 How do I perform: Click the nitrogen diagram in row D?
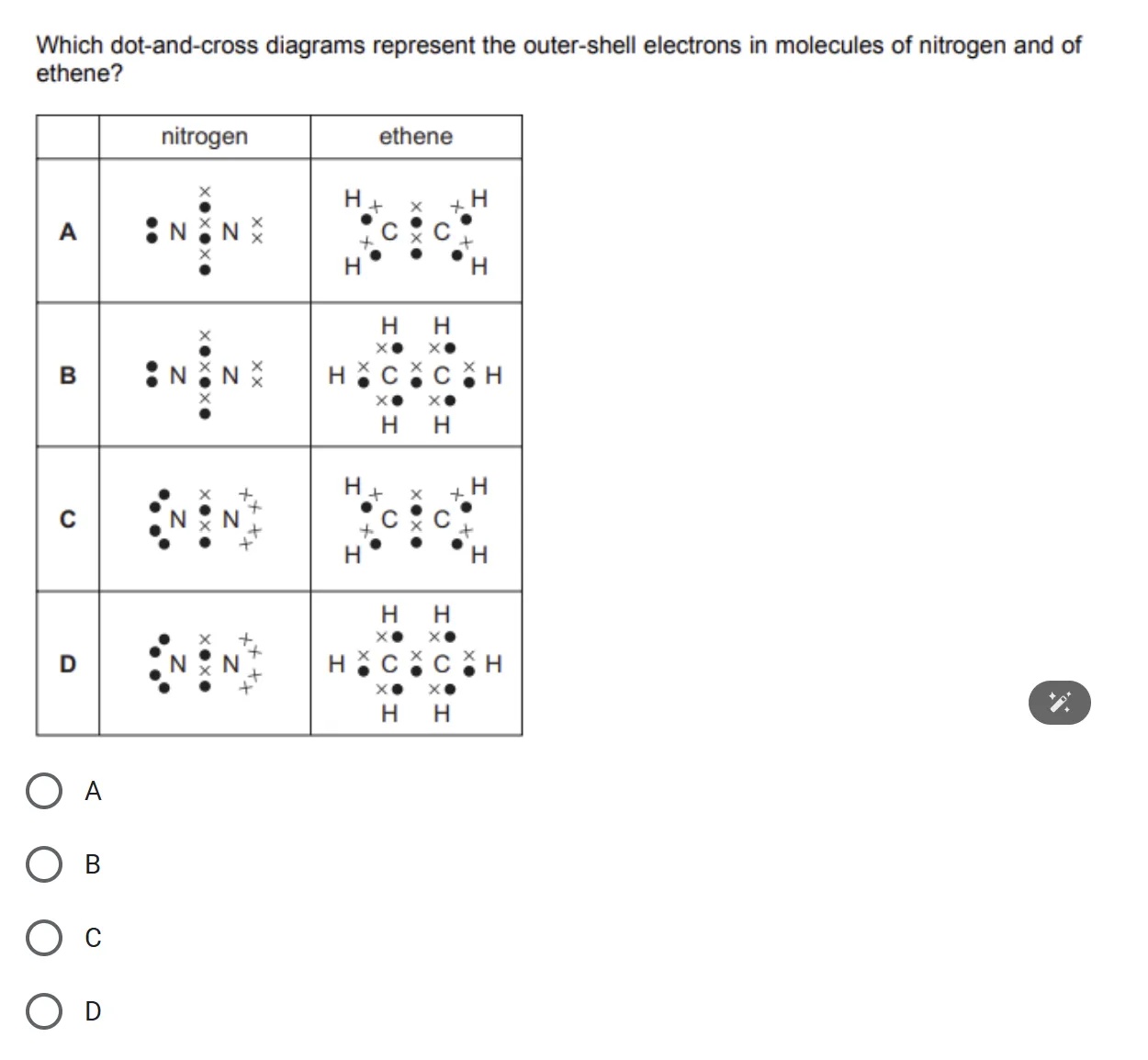click(x=204, y=664)
